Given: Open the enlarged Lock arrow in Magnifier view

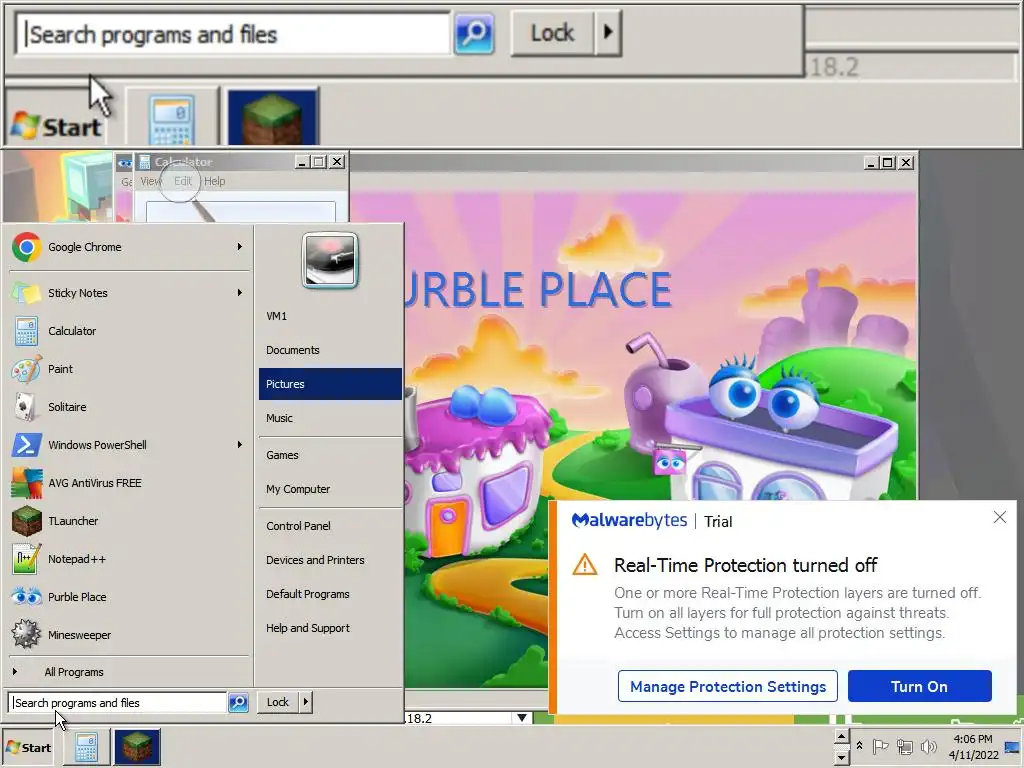Looking at the screenshot, I should [608, 31].
